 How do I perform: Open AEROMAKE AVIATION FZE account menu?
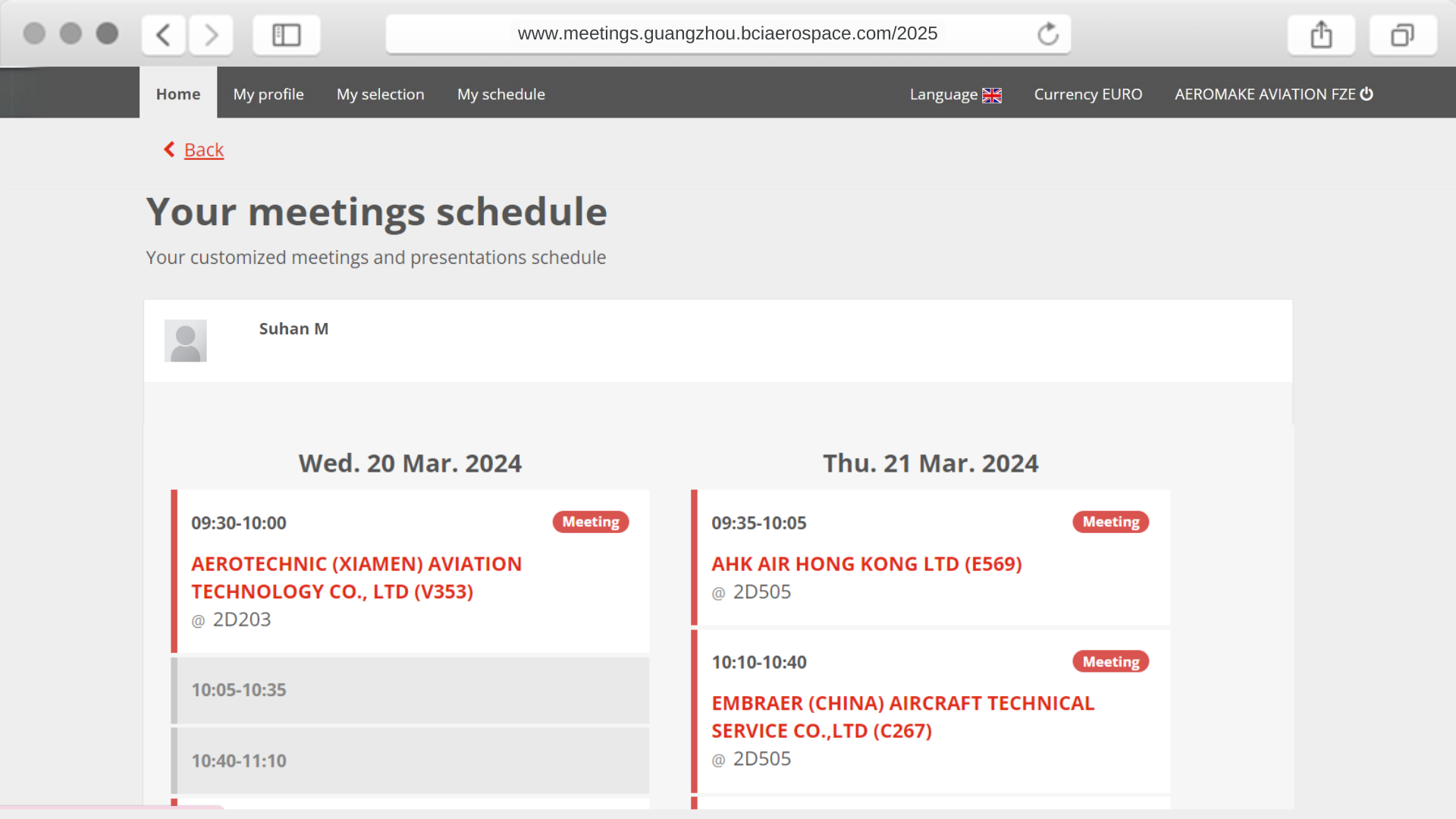click(1264, 94)
